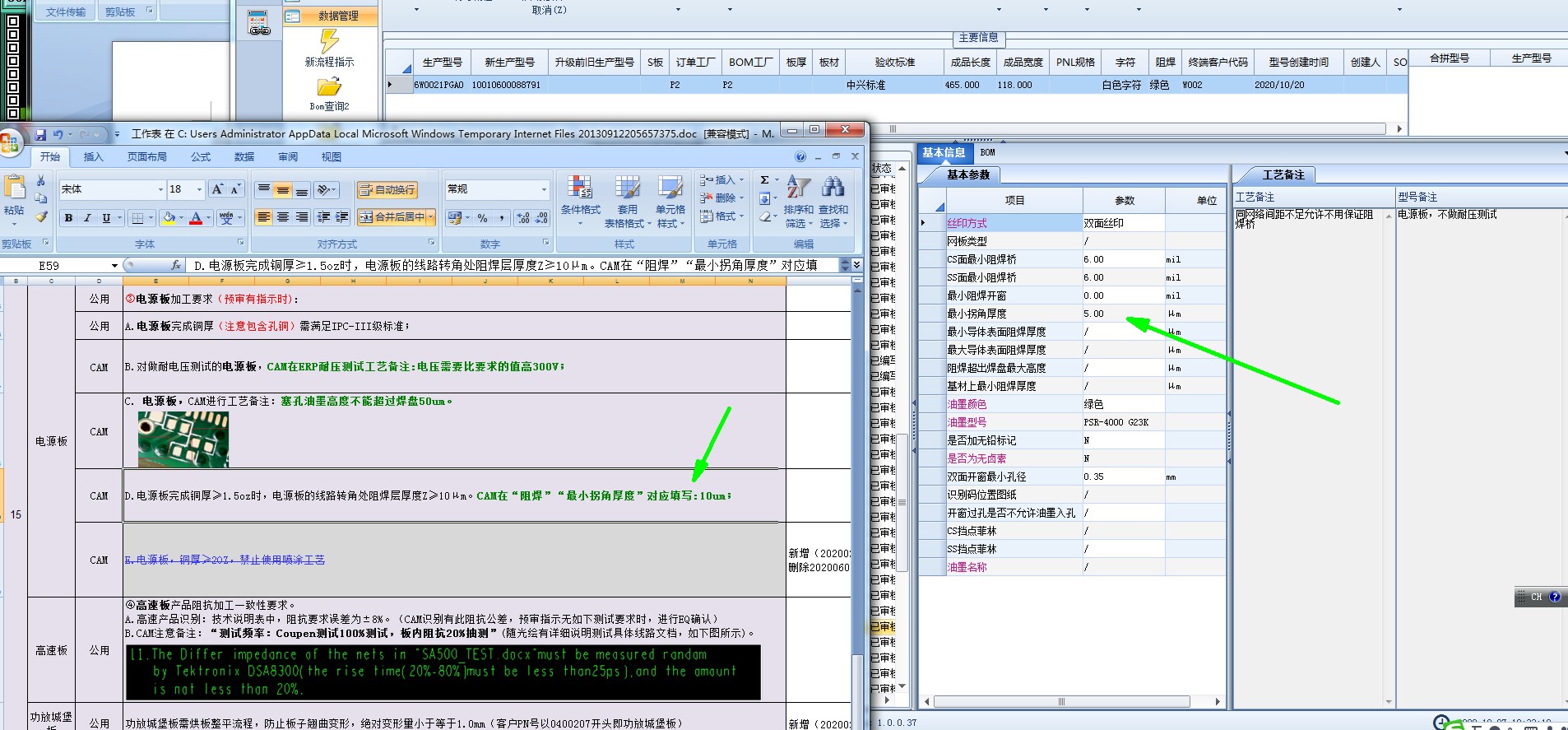
Task: Undo the last action in Excel
Action: (58, 134)
